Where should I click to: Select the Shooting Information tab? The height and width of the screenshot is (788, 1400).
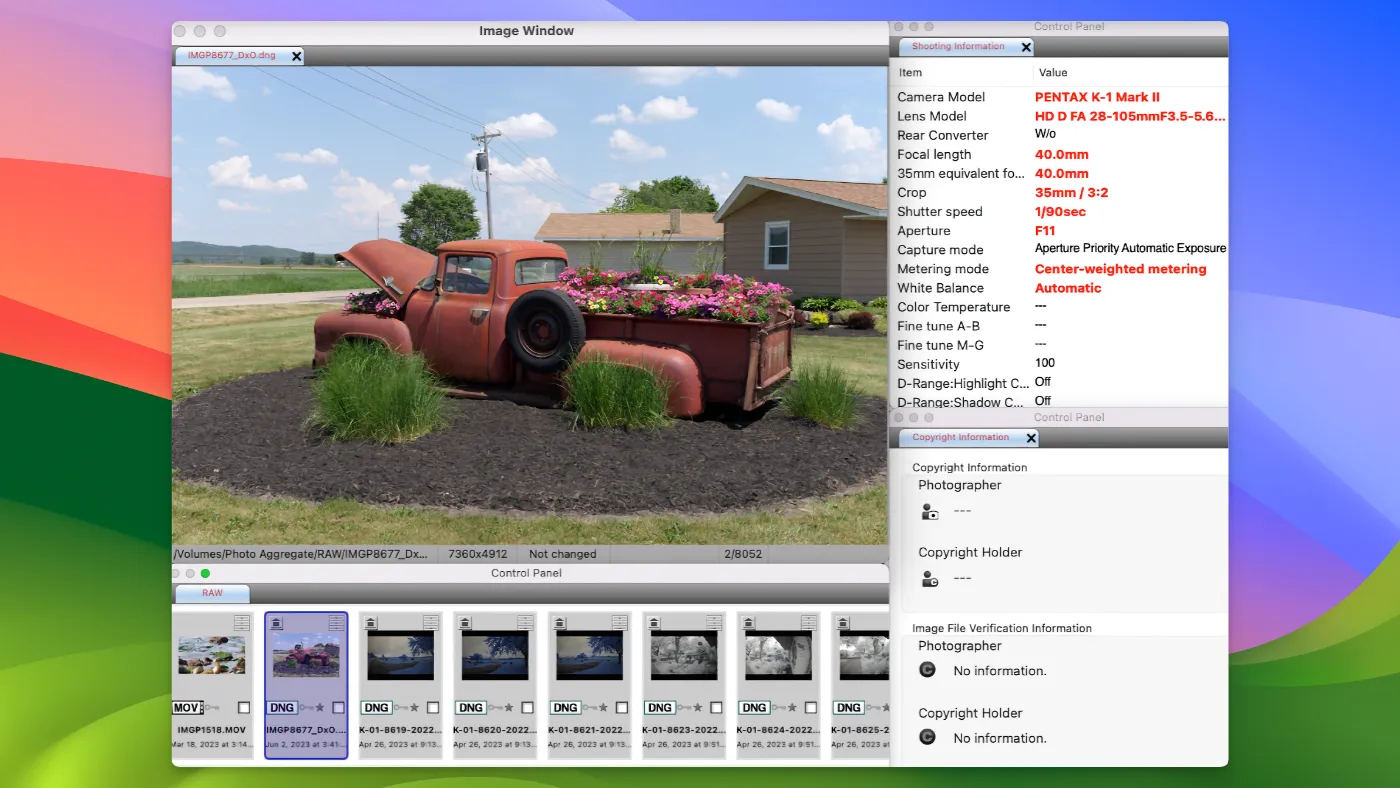tap(958, 47)
